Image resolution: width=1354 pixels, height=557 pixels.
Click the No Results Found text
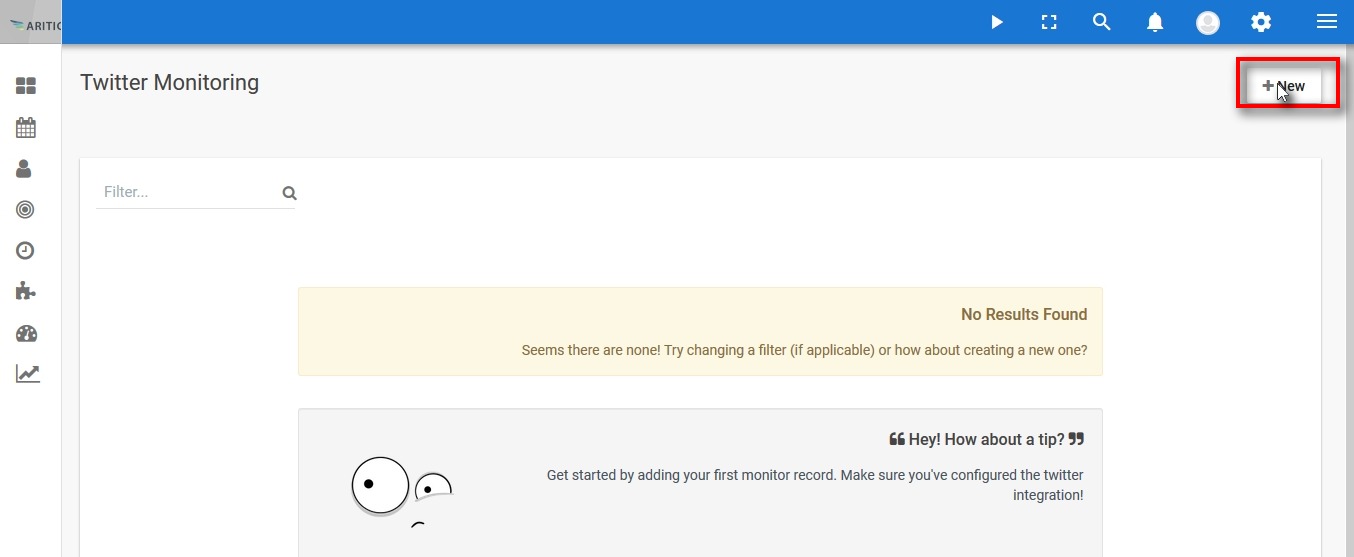[1024, 314]
